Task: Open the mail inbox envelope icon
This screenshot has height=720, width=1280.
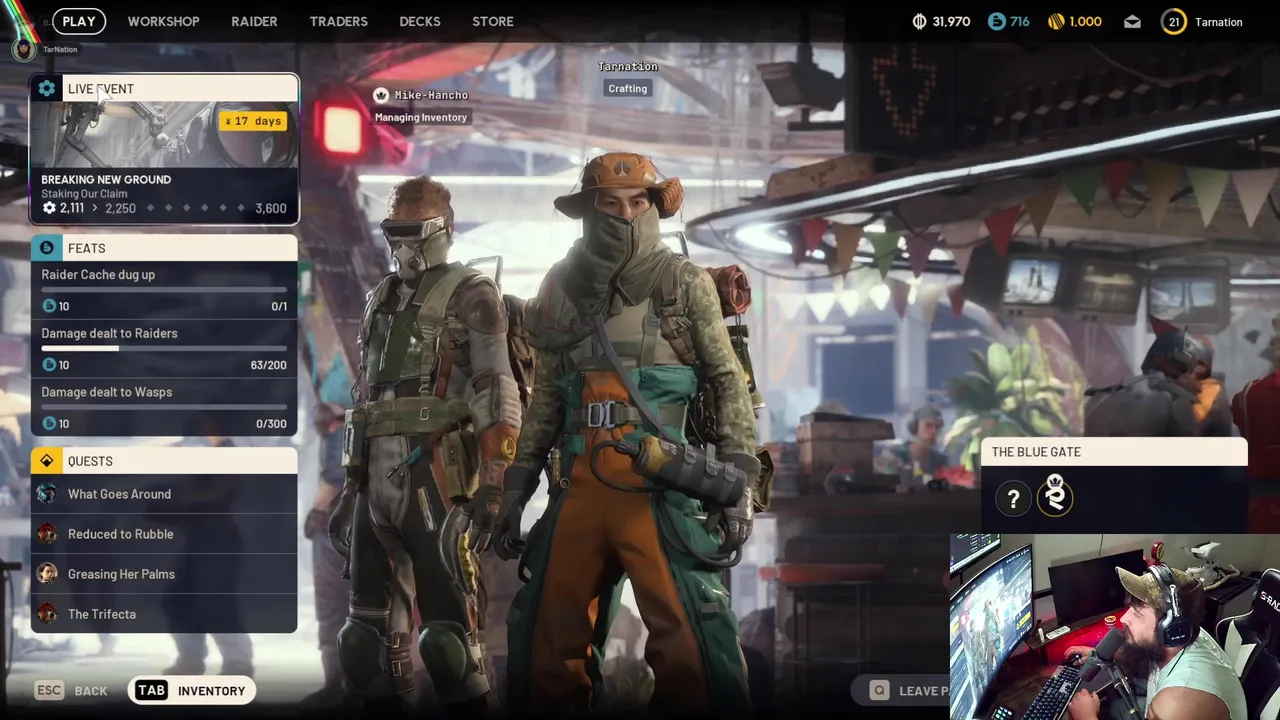Action: tap(1132, 22)
